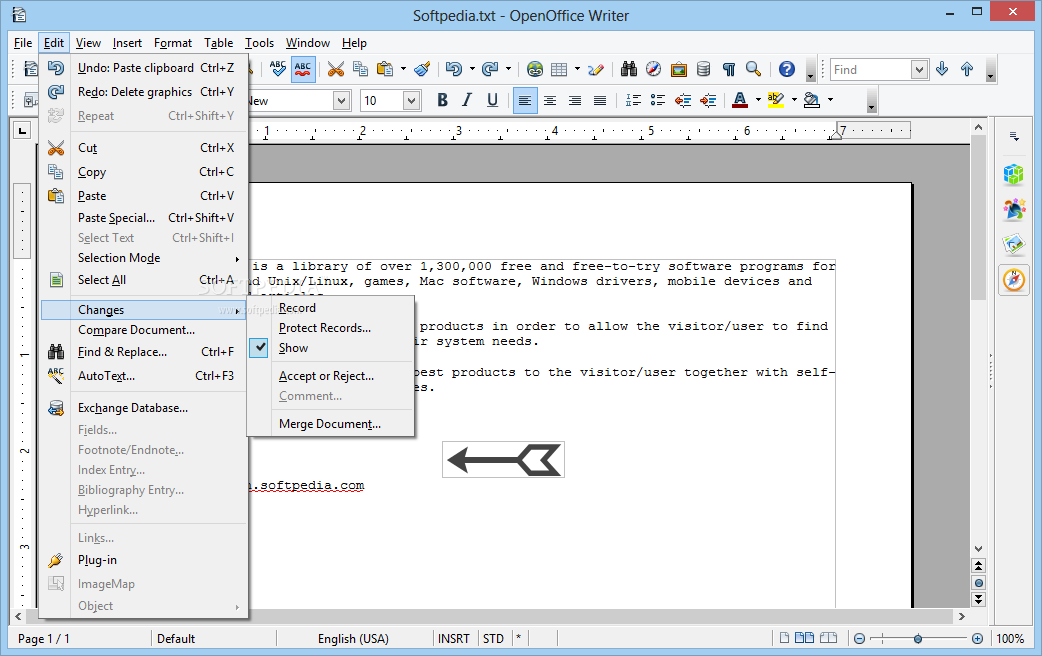Click the Data Sources database icon
The width and height of the screenshot is (1042, 656).
pyautogui.click(x=704, y=69)
